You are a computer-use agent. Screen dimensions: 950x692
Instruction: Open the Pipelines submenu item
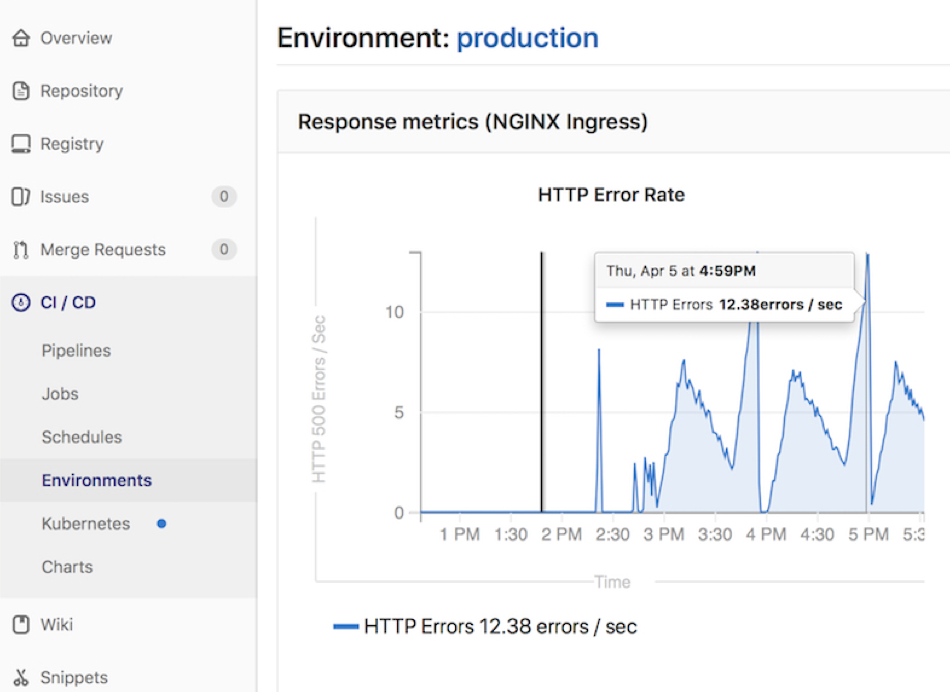[76, 351]
